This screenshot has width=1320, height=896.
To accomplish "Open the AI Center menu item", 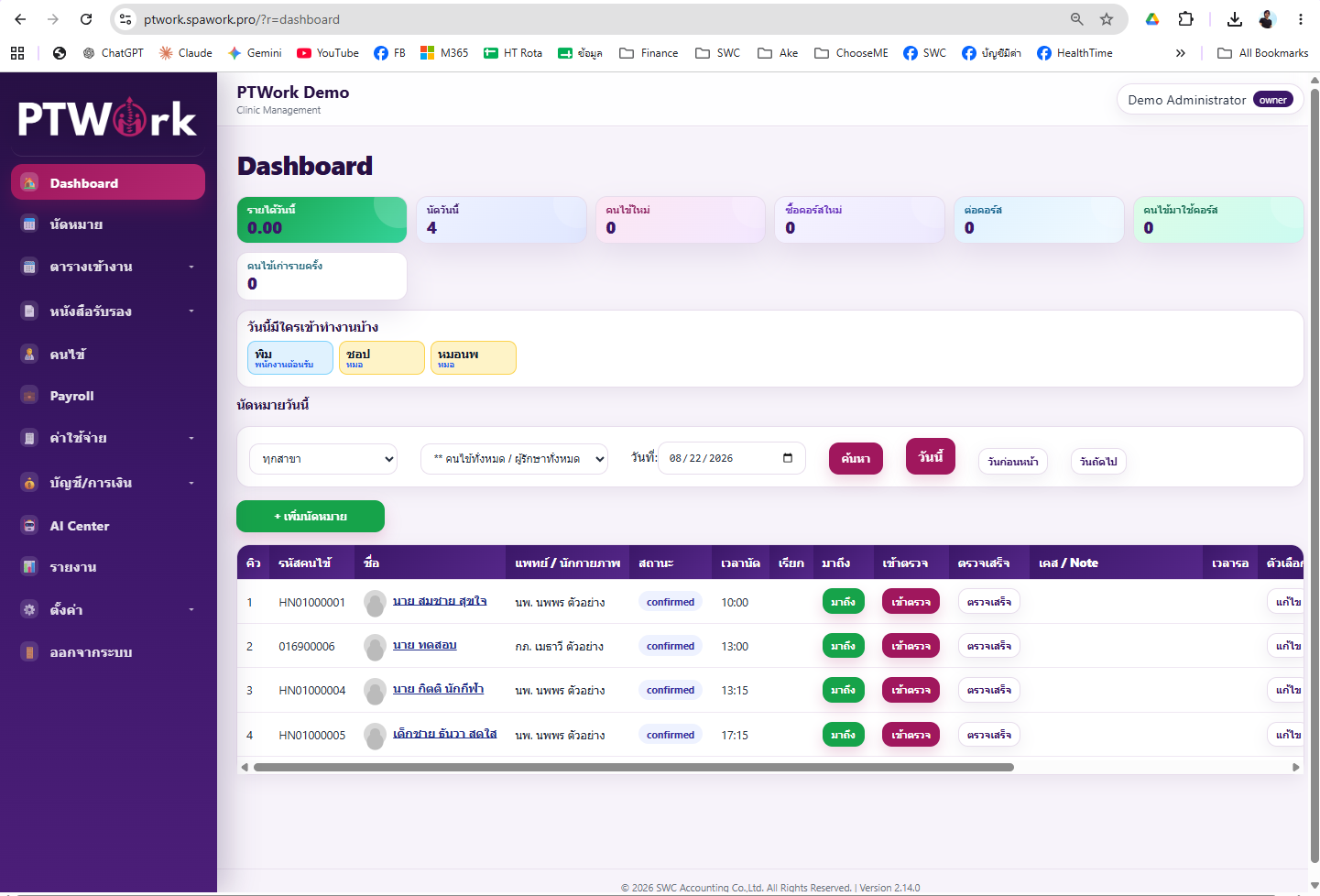I will [x=108, y=526].
